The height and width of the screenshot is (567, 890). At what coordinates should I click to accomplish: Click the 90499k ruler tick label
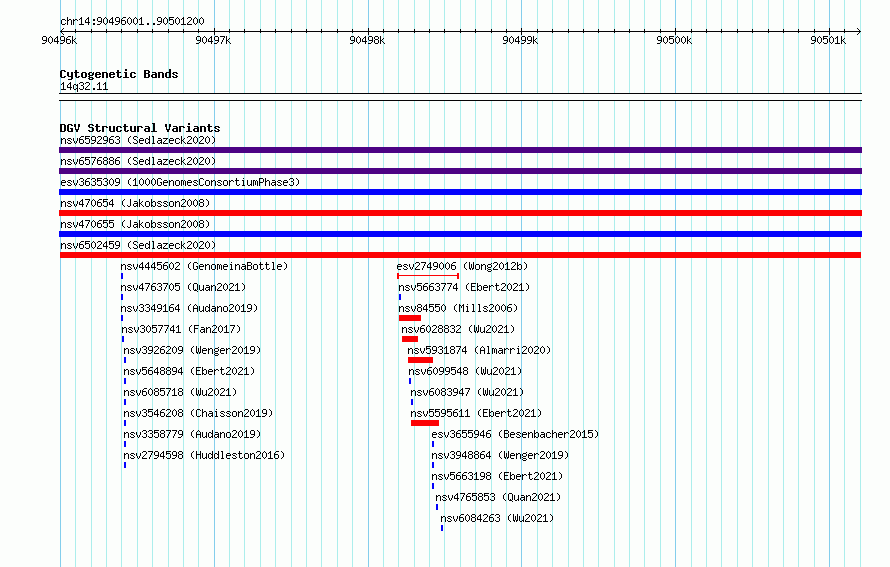pyautogui.click(x=520, y=40)
